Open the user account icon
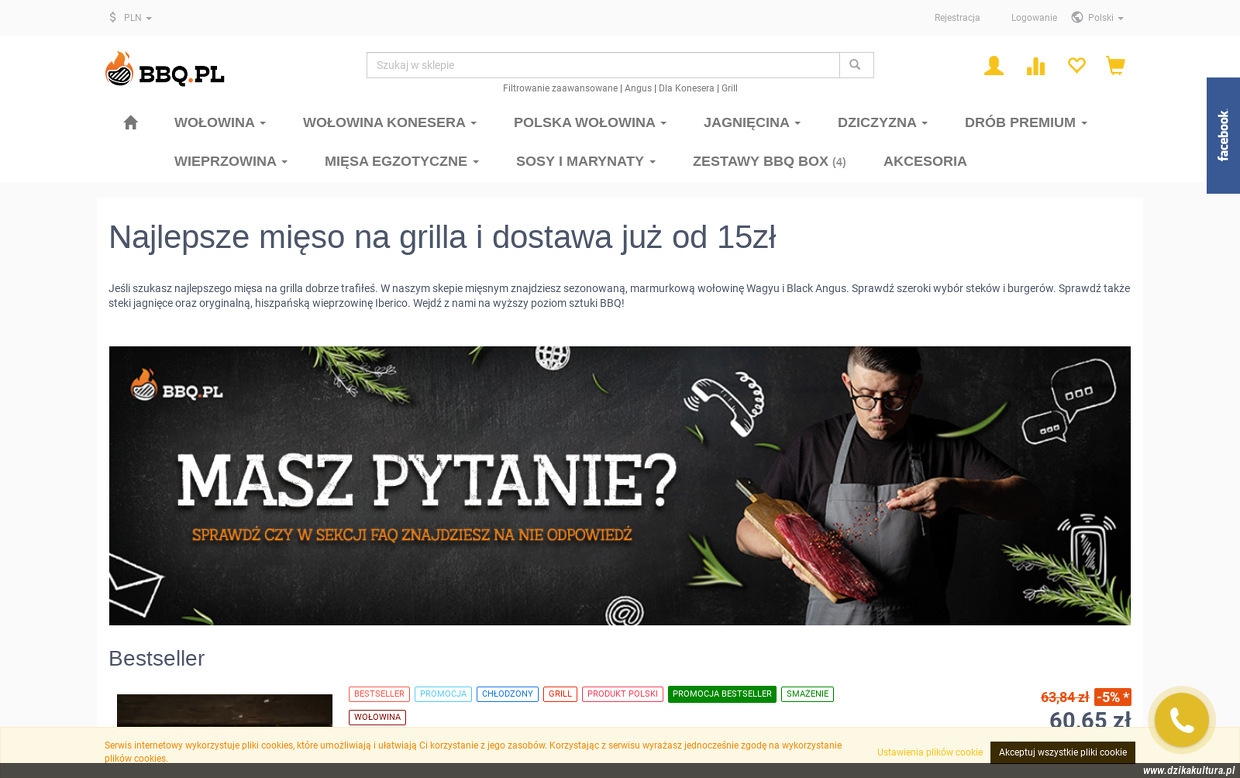 pos(993,66)
